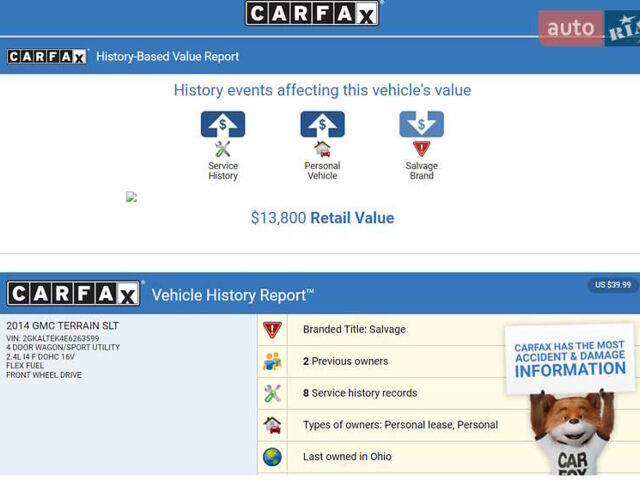
Task: Click the globe icon beside Last owned in Ohio
Action: 272,457
